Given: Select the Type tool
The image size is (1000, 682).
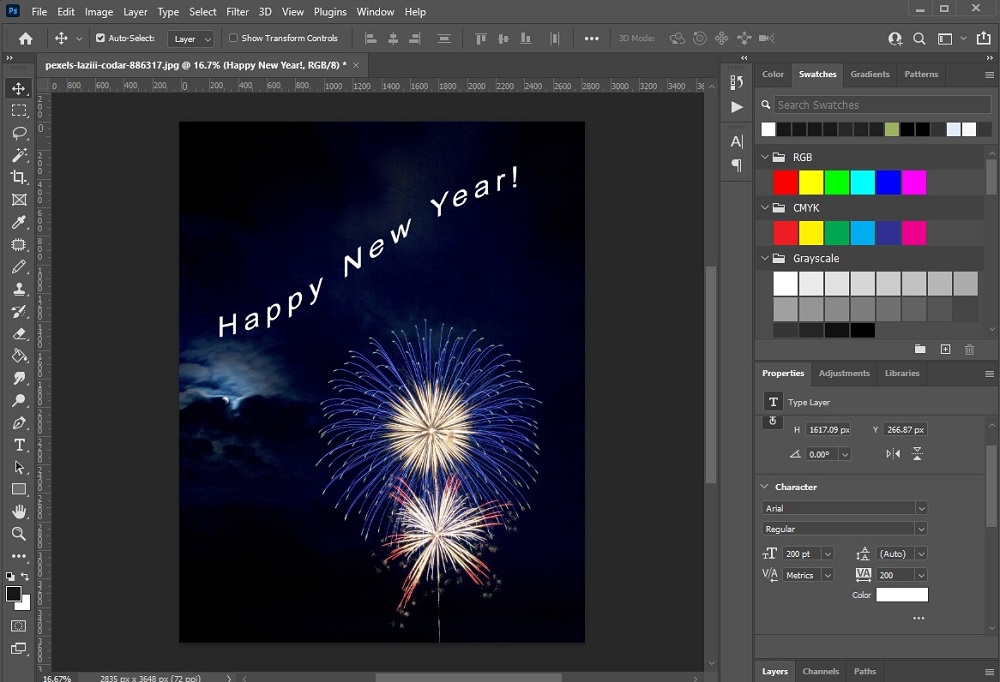Looking at the screenshot, I should tap(18, 444).
